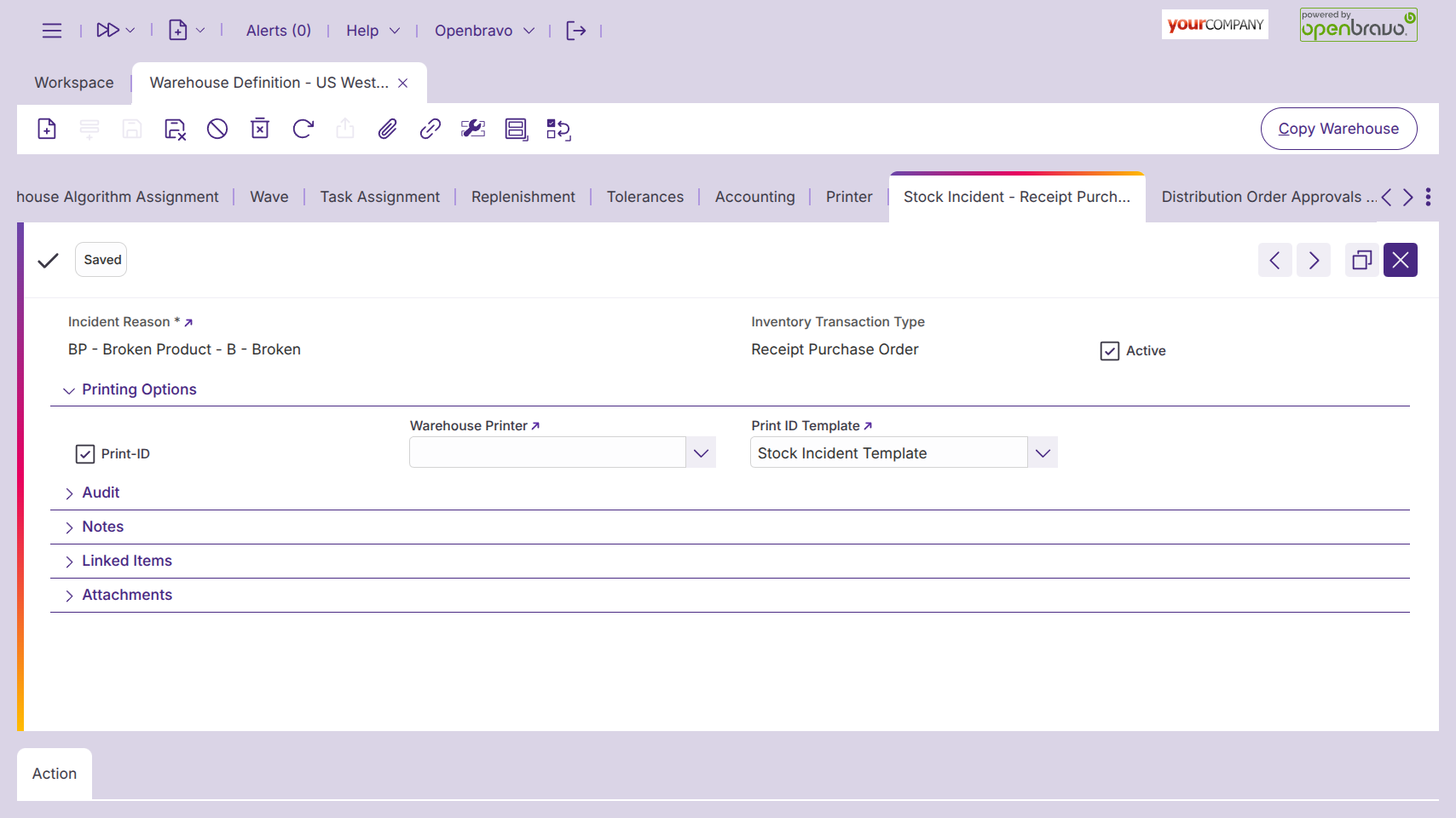
Task: Click the Copy Warehouse button
Action: coord(1338,129)
